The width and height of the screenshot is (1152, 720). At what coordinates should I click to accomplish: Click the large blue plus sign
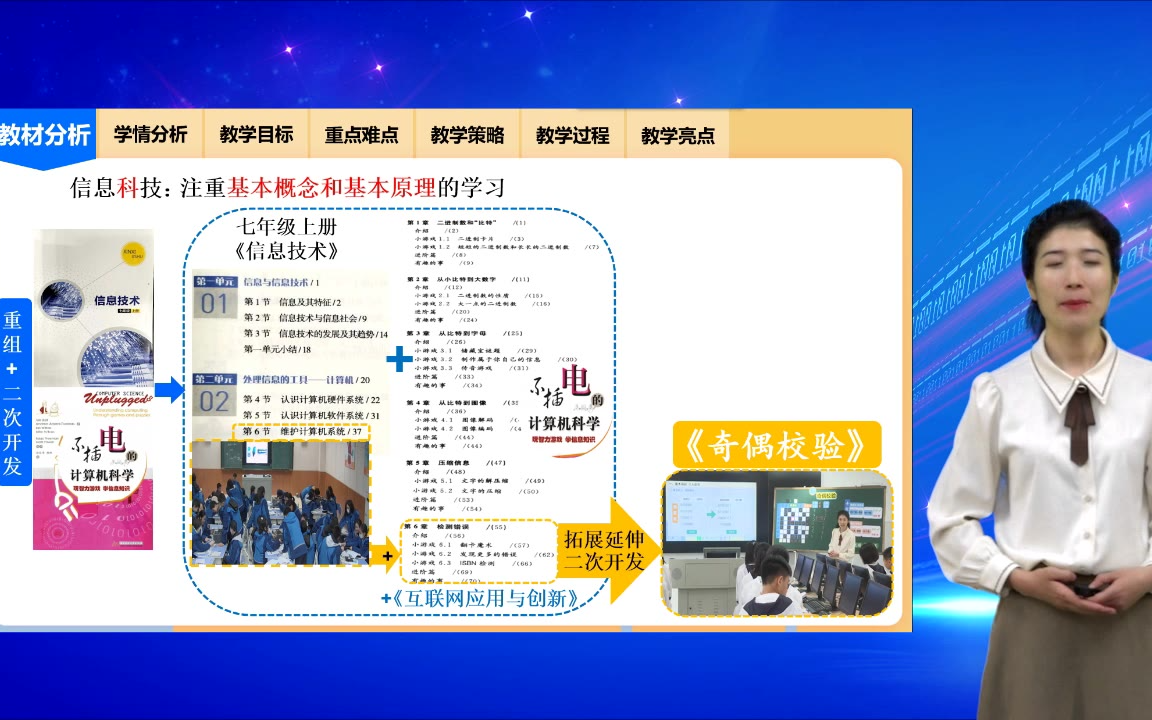point(398,358)
